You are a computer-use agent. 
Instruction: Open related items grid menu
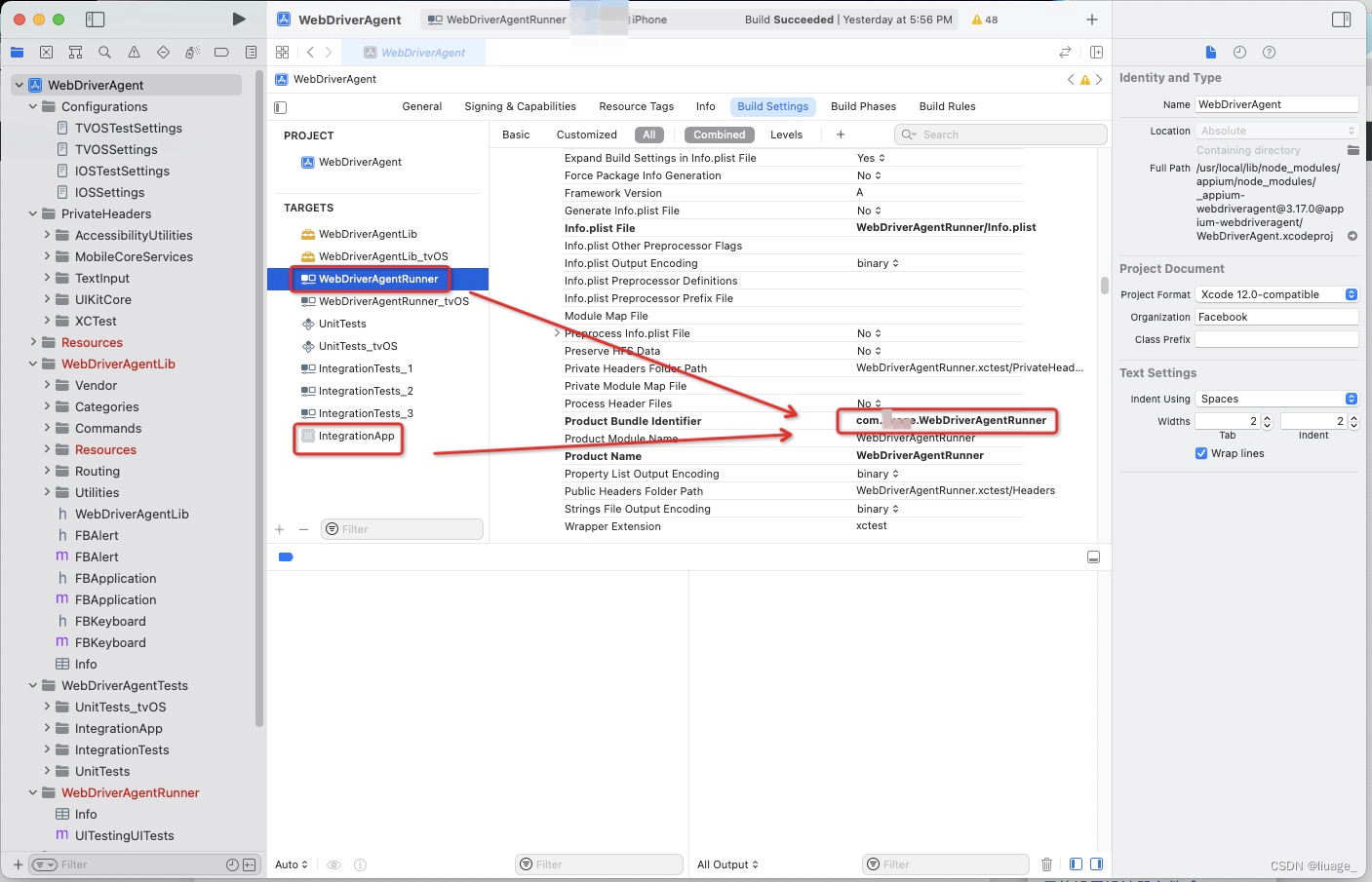click(283, 53)
